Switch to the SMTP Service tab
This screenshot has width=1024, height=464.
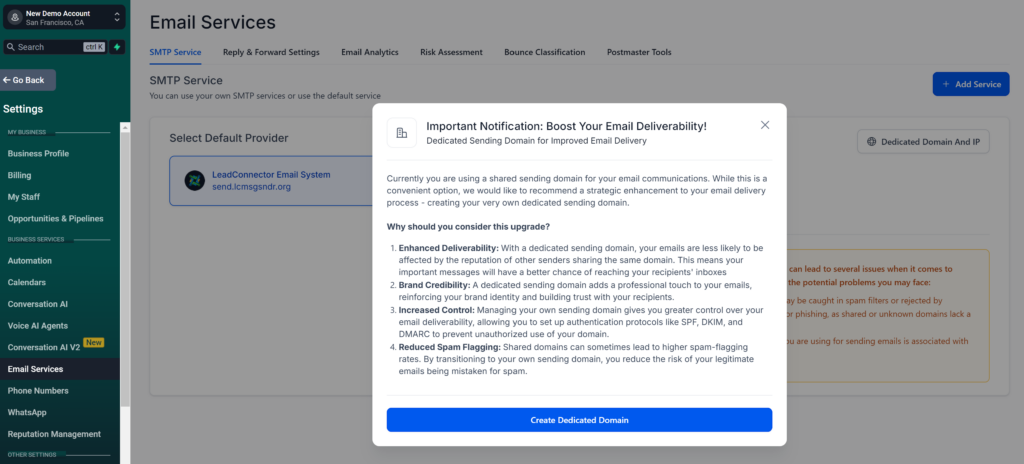175,52
